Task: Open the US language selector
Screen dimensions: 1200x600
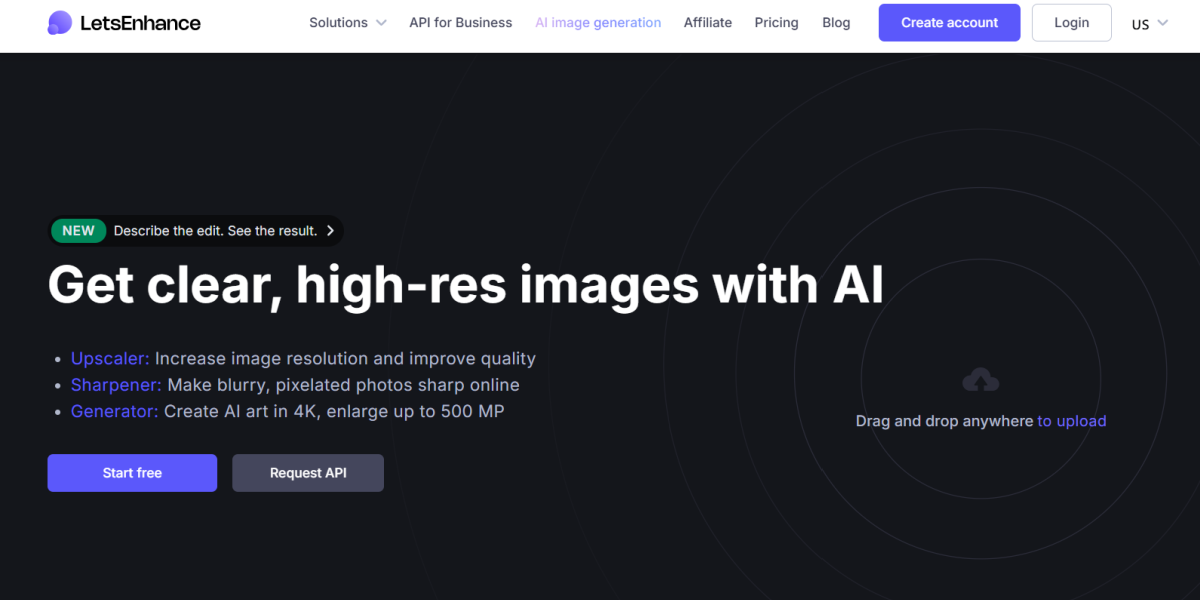Action: coord(1149,24)
